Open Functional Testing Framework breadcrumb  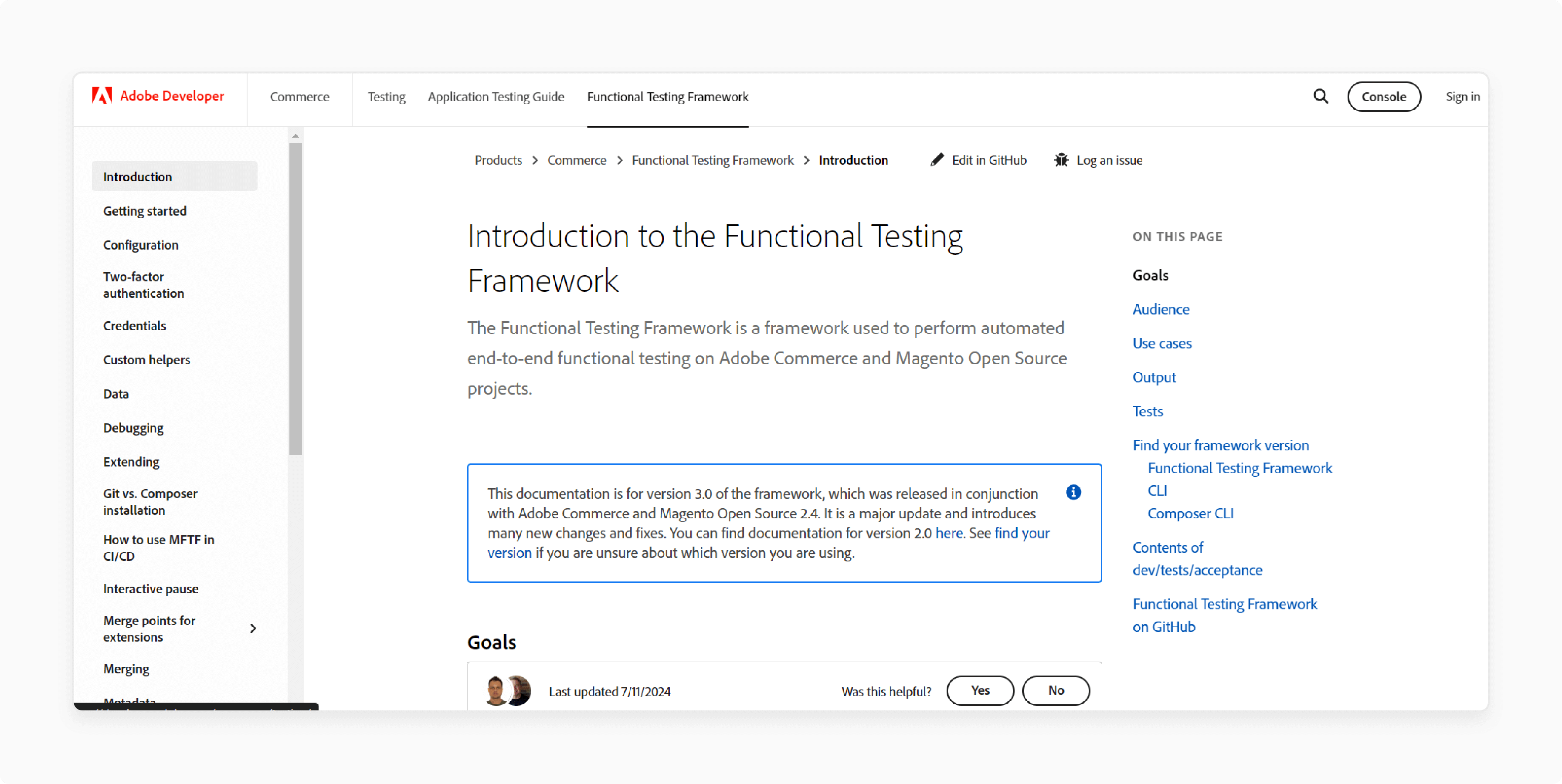(x=713, y=160)
